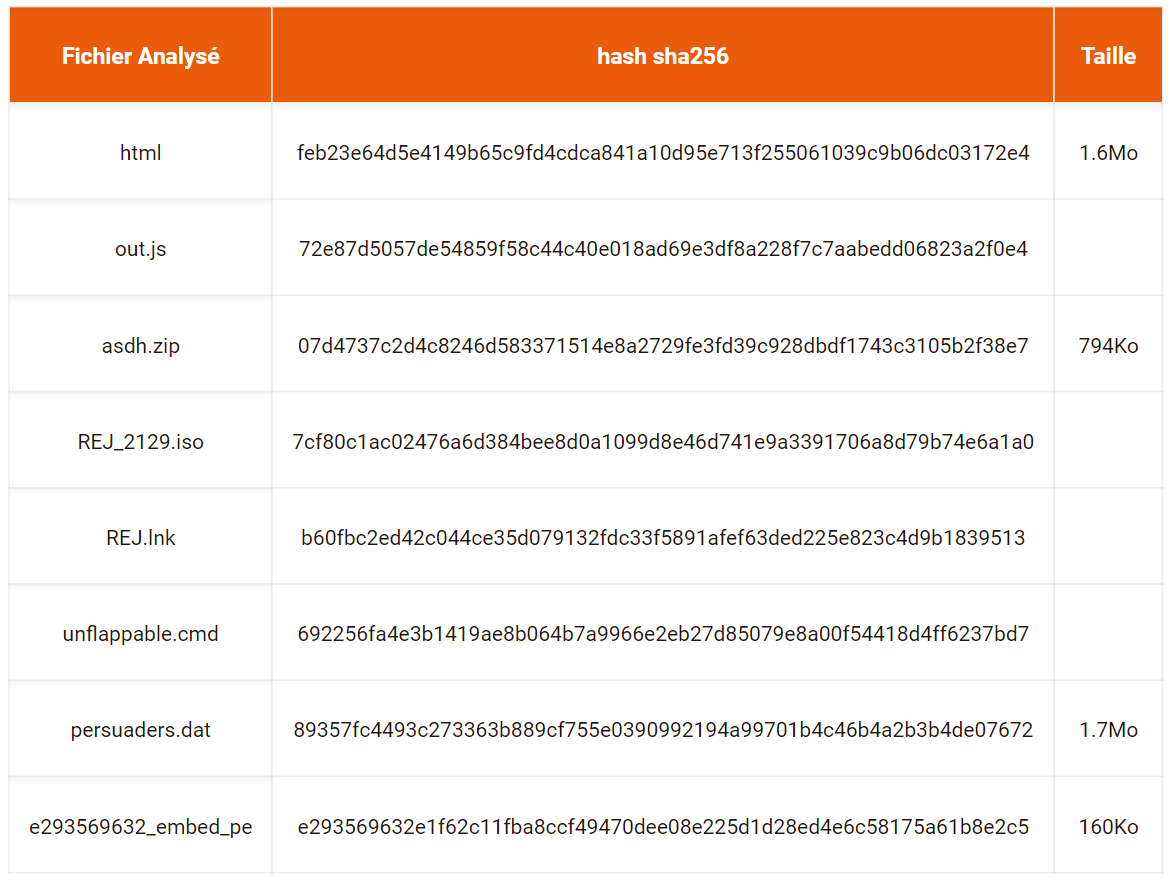Click the hash starting with 89357fc4493c
1170x883 pixels.
(663, 729)
